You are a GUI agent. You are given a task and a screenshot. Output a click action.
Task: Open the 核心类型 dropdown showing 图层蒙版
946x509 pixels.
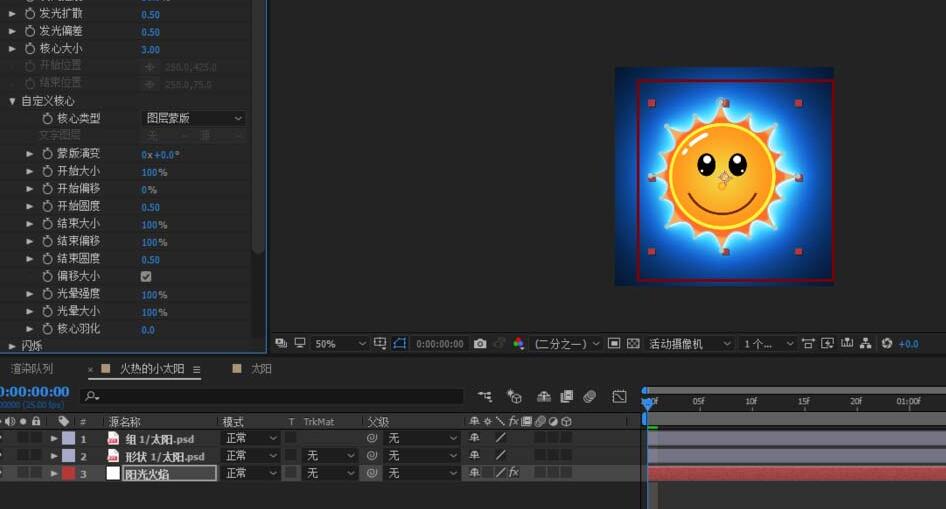pyautogui.click(x=194, y=118)
